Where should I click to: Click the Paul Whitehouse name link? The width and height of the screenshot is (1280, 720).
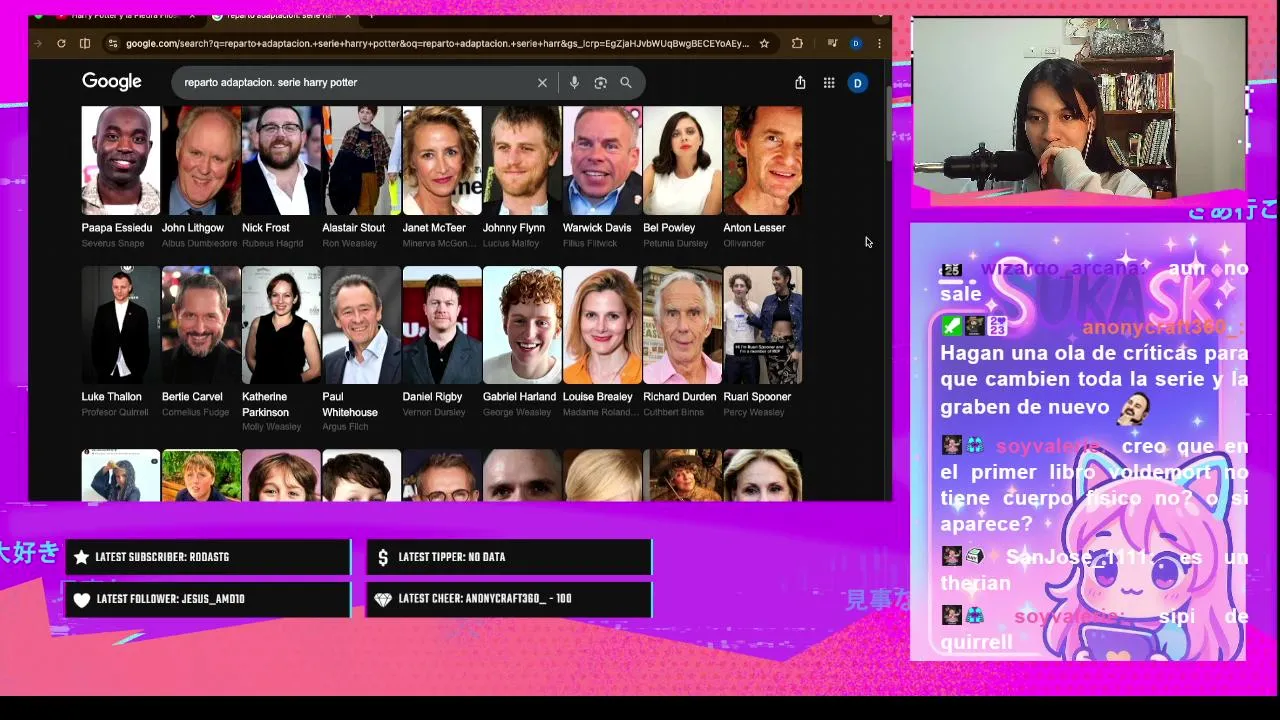pos(350,404)
